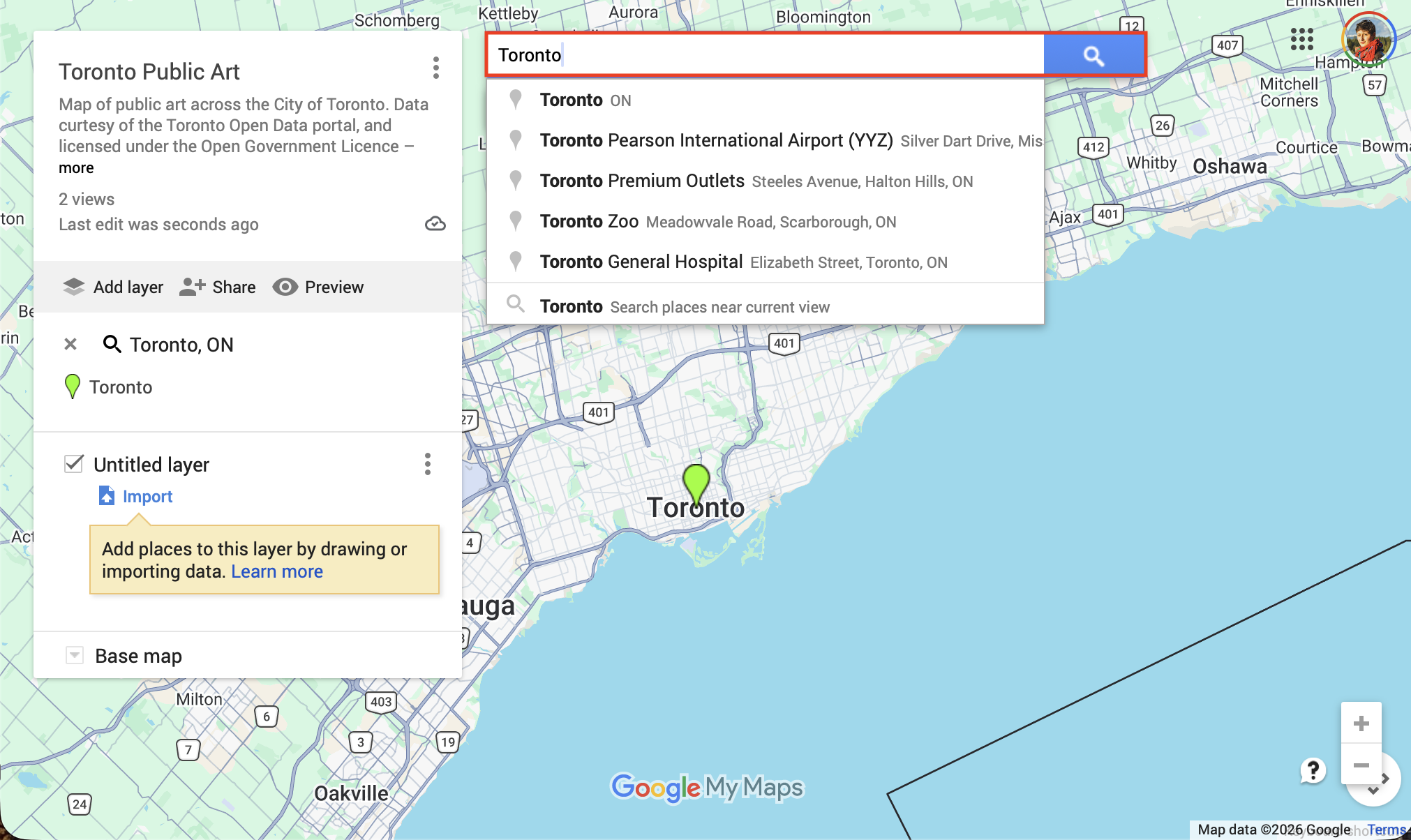Click the blue search magnifier button
Screen dimensions: 1411x840
1093,55
